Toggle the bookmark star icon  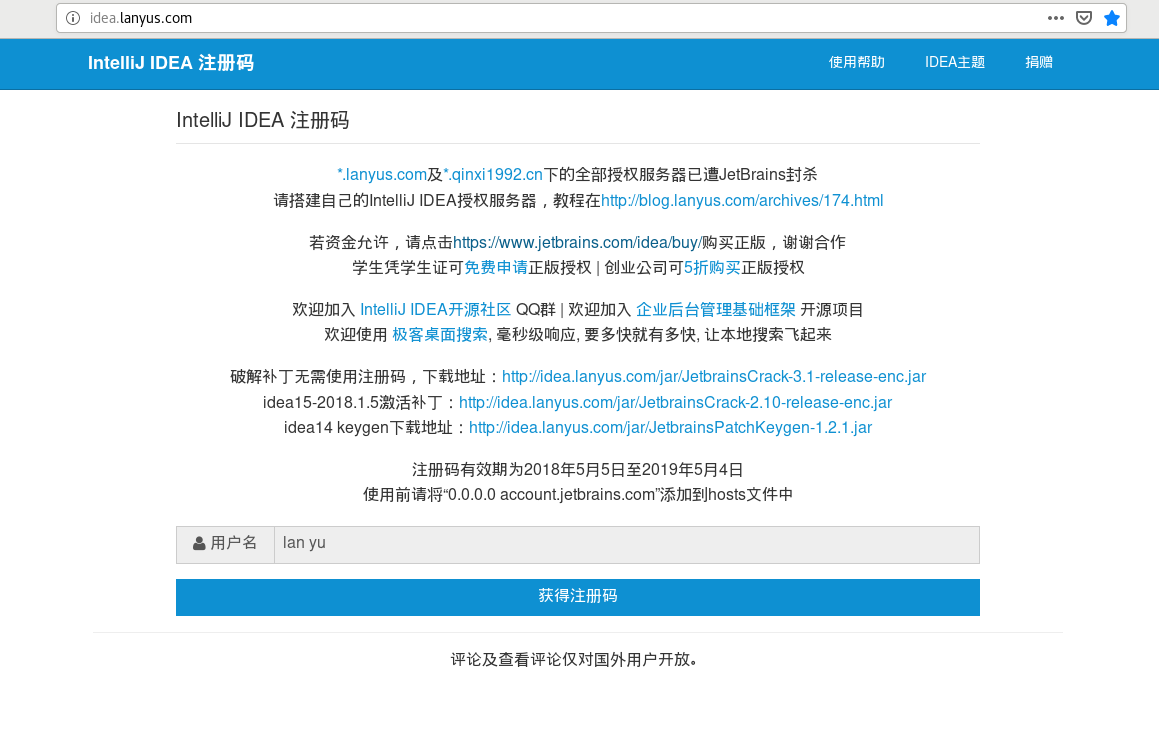(1112, 18)
